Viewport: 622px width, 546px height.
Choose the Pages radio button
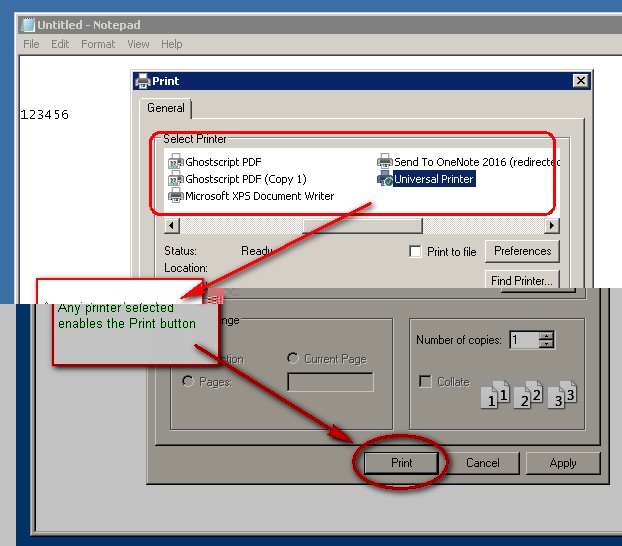click(x=188, y=382)
